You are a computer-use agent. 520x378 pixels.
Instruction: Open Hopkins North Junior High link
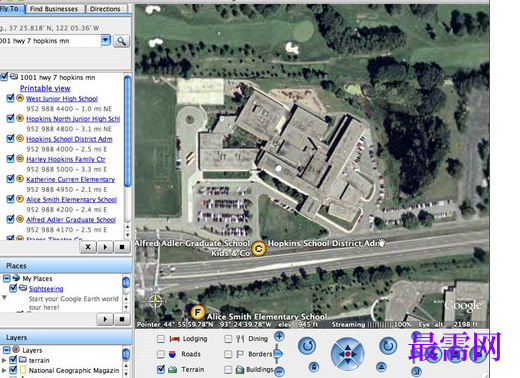click(73, 119)
